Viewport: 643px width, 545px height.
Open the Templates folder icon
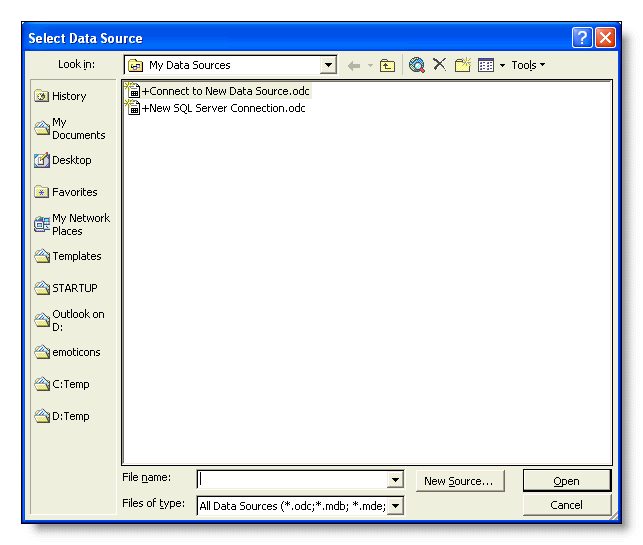pos(42,256)
